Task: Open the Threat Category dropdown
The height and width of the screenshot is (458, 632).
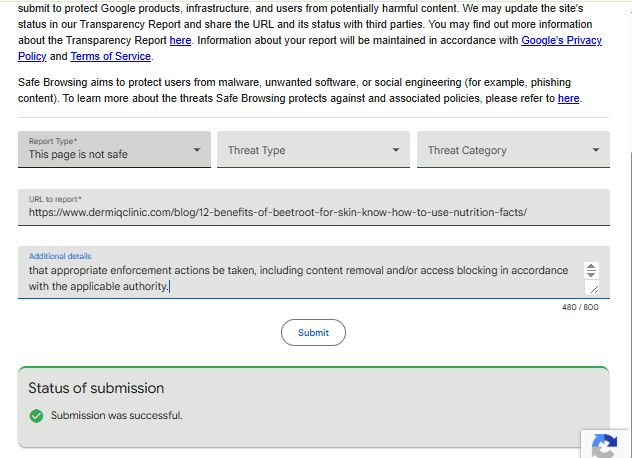Action: point(513,149)
